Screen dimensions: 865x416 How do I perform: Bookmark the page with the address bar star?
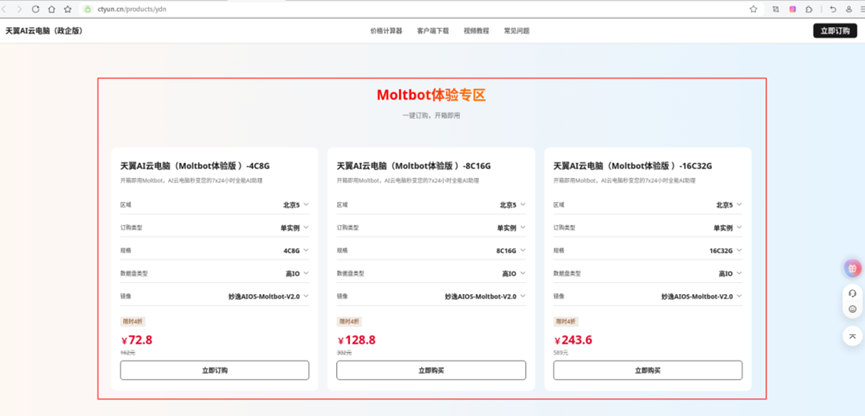point(753,9)
